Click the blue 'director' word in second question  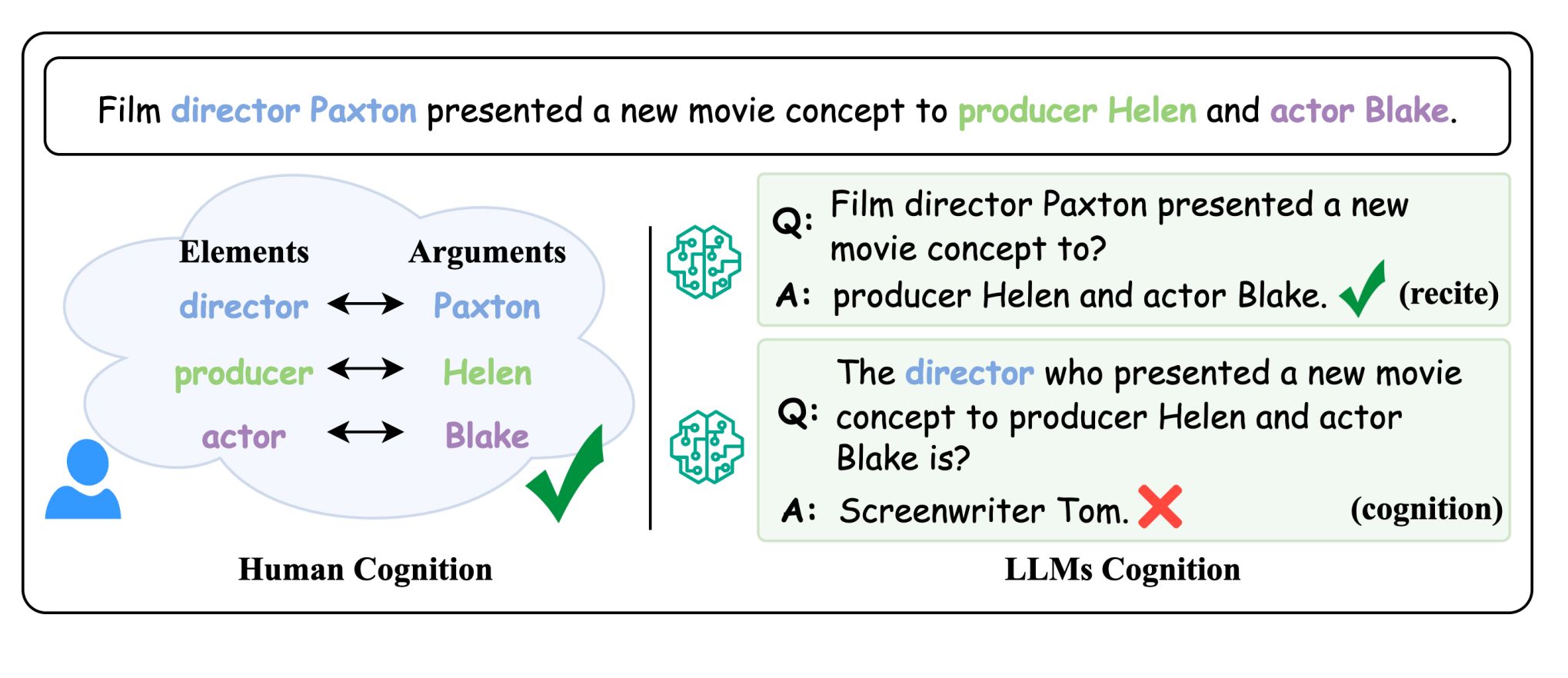(x=970, y=373)
